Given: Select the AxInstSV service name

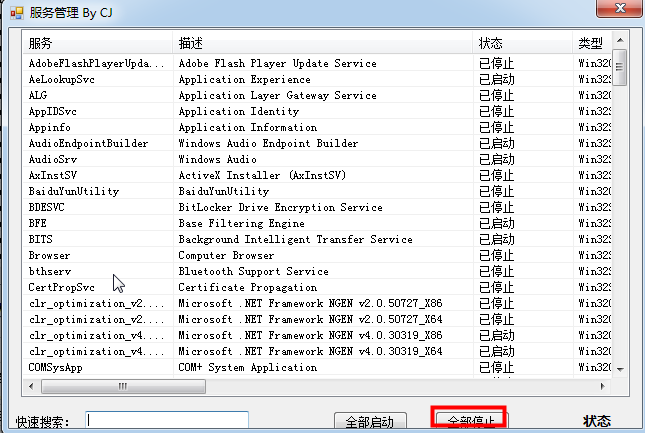Looking at the screenshot, I should click(53, 176).
